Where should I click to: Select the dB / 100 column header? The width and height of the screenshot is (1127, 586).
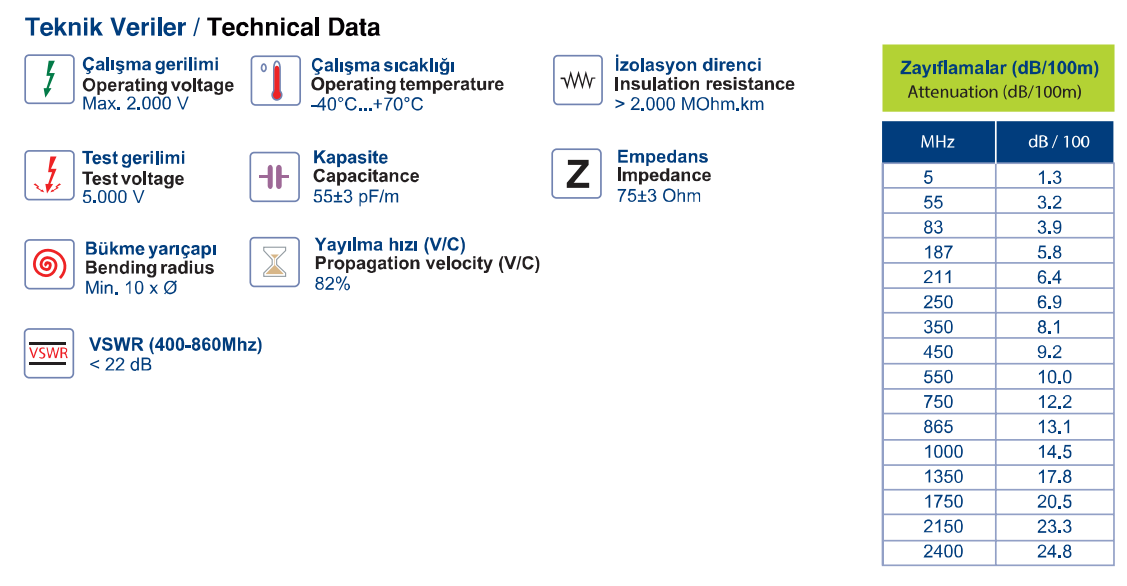coord(1055,142)
